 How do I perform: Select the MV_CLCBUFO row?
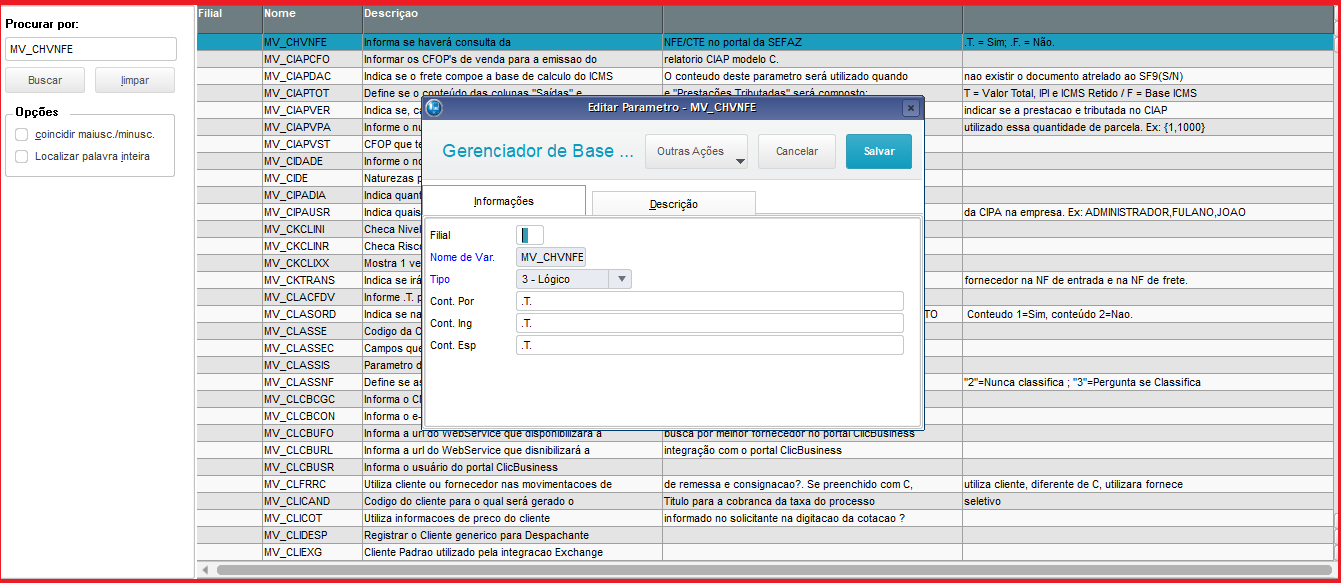pos(765,433)
